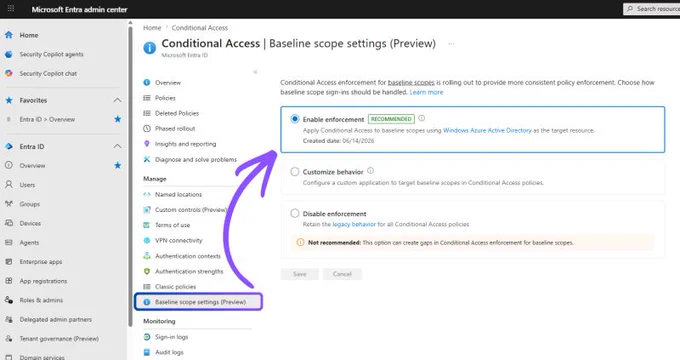Open the Sign-in logs menu item
This screenshot has width=680, height=360.
171,337
